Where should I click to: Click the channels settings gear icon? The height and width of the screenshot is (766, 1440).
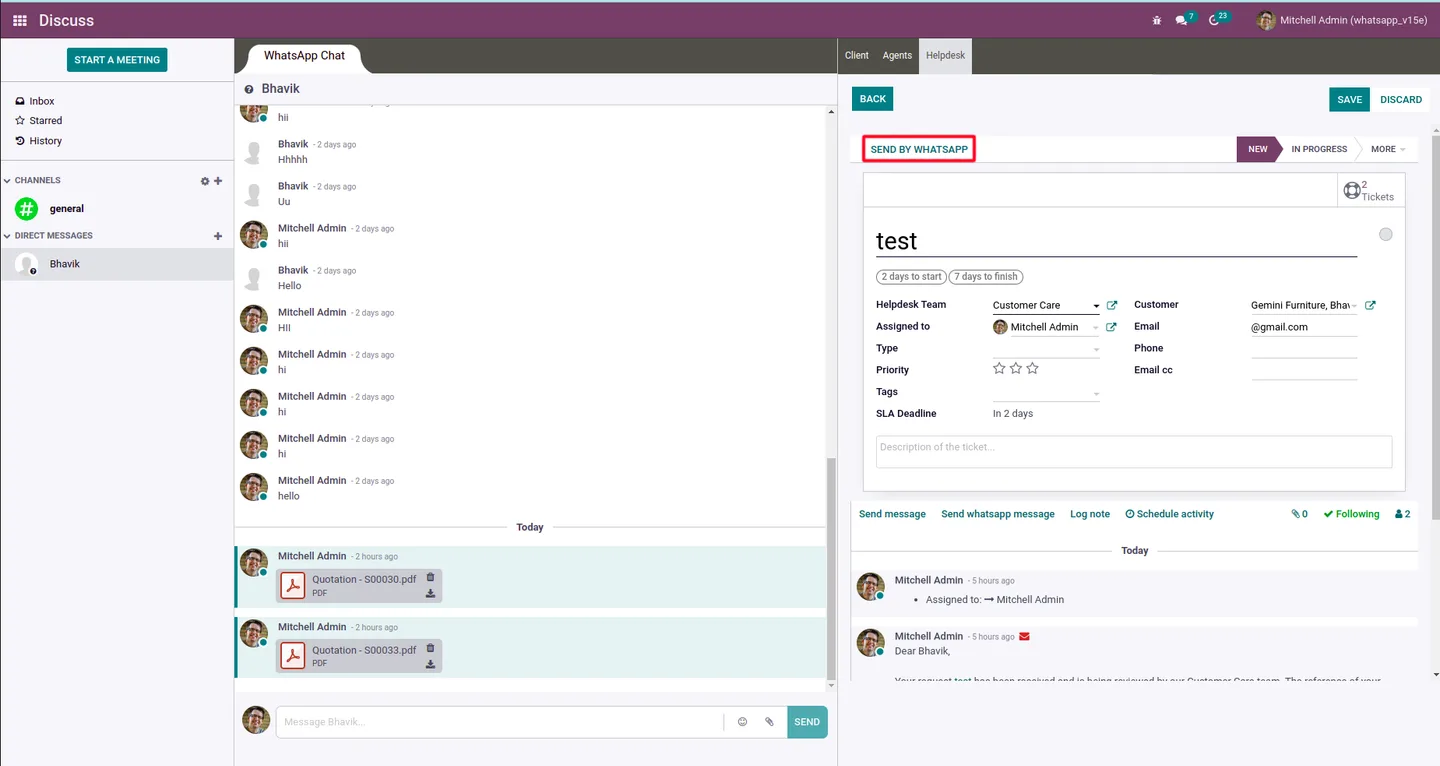(x=205, y=181)
